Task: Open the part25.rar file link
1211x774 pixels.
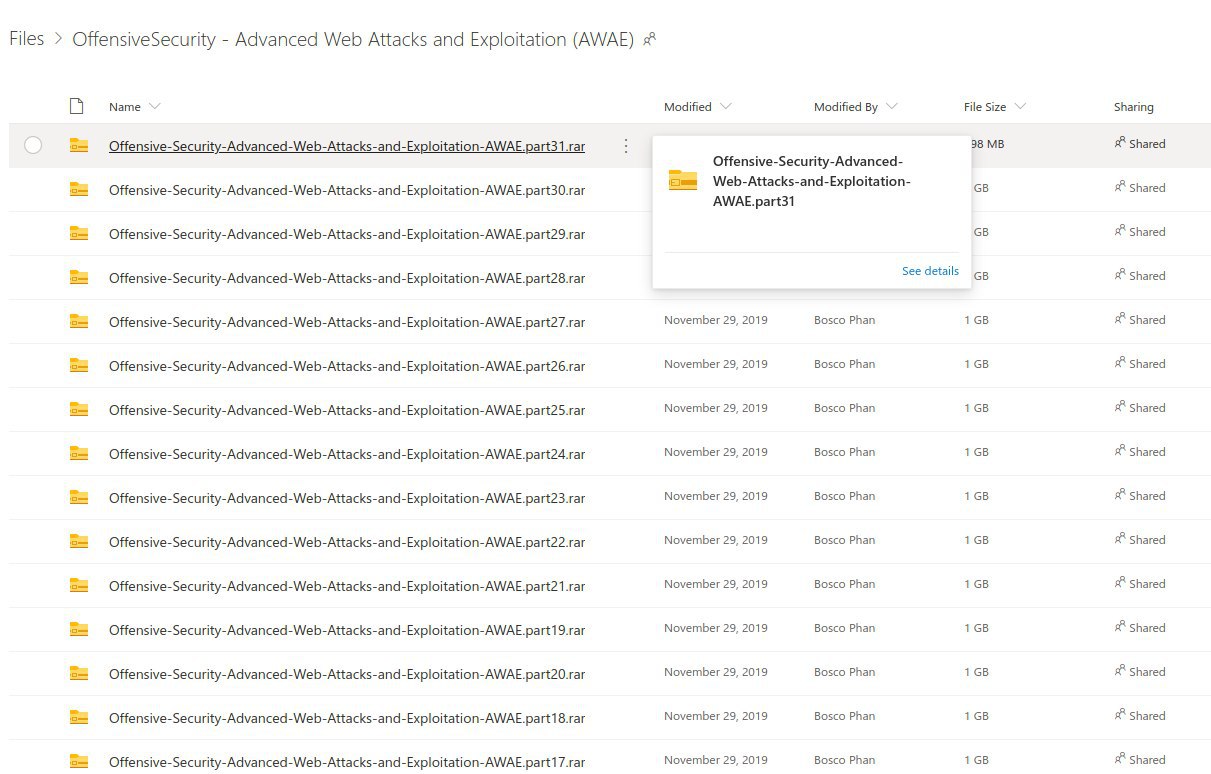Action: (347, 410)
